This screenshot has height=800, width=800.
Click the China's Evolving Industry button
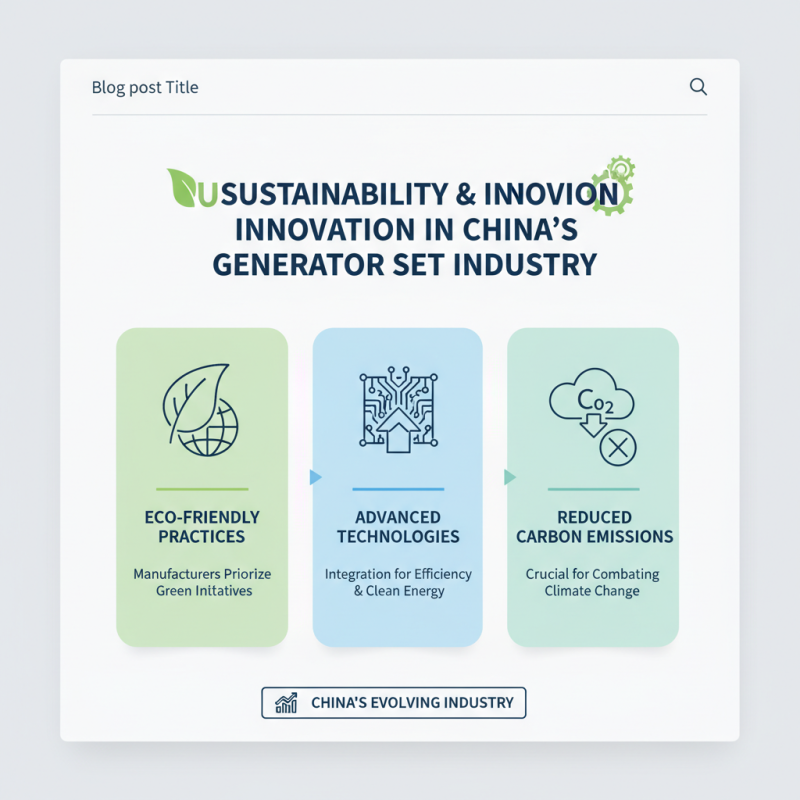pyautogui.click(x=393, y=703)
